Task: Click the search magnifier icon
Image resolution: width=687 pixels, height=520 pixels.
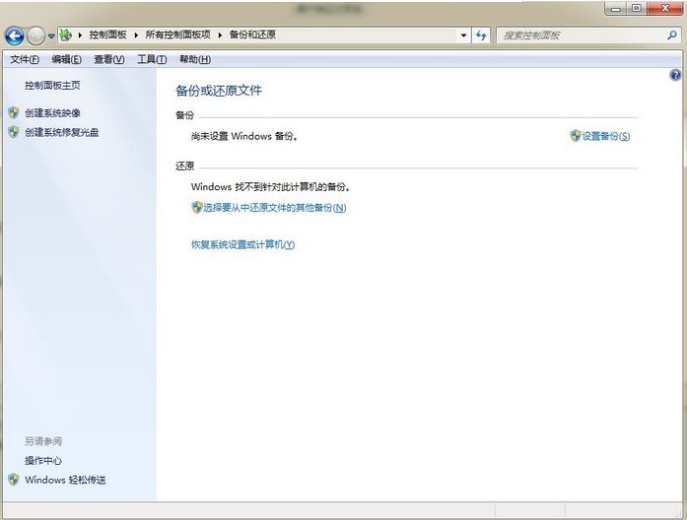Action: click(672, 35)
